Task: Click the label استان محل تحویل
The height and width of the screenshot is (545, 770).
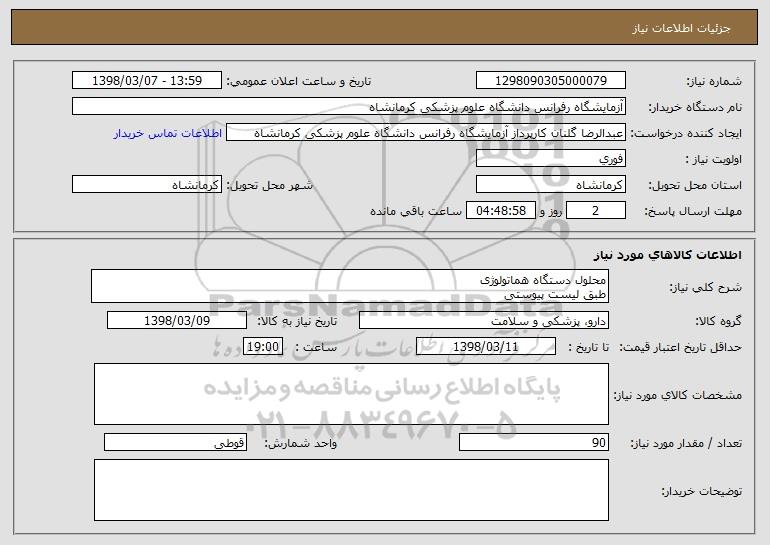Action: [695, 185]
